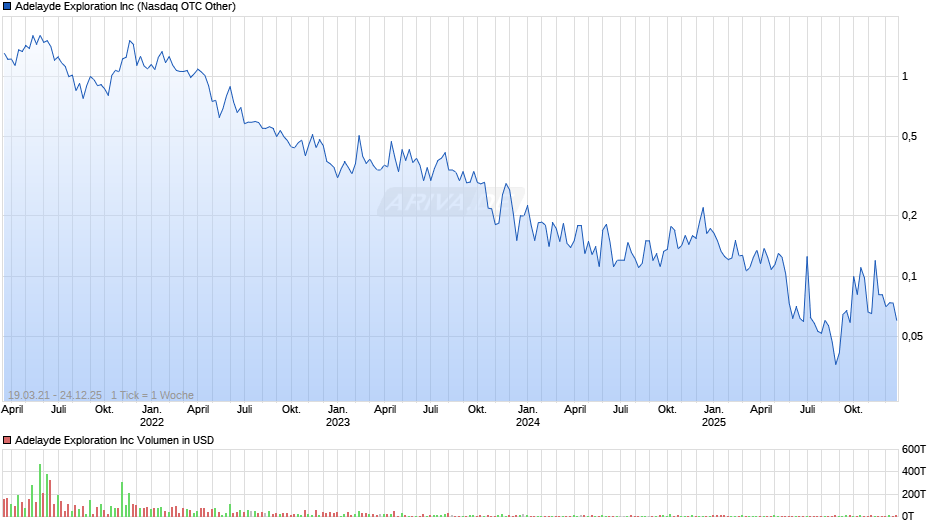Click the 'Jan. 2025' time axis label
940x526 pixels.
[x=713, y=416]
